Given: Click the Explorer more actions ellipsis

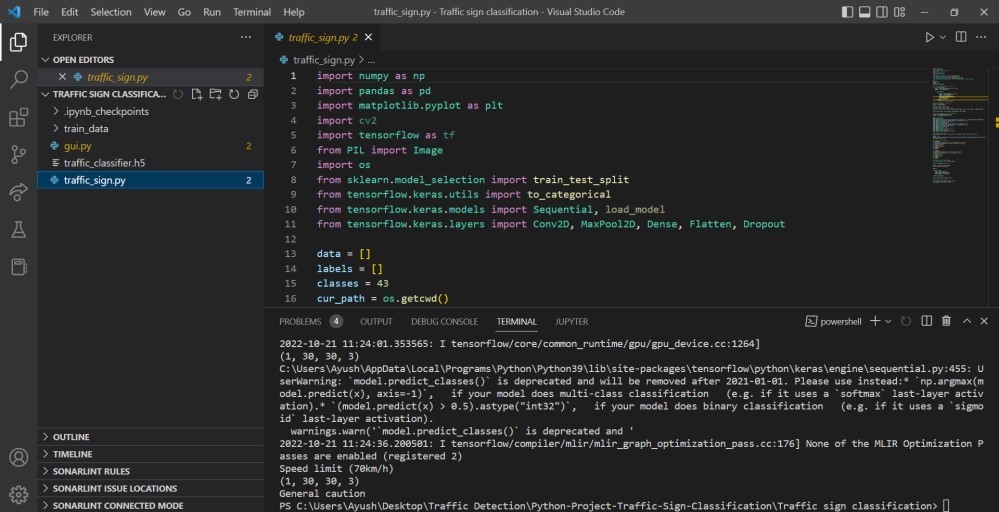Looking at the screenshot, I should (x=246, y=38).
